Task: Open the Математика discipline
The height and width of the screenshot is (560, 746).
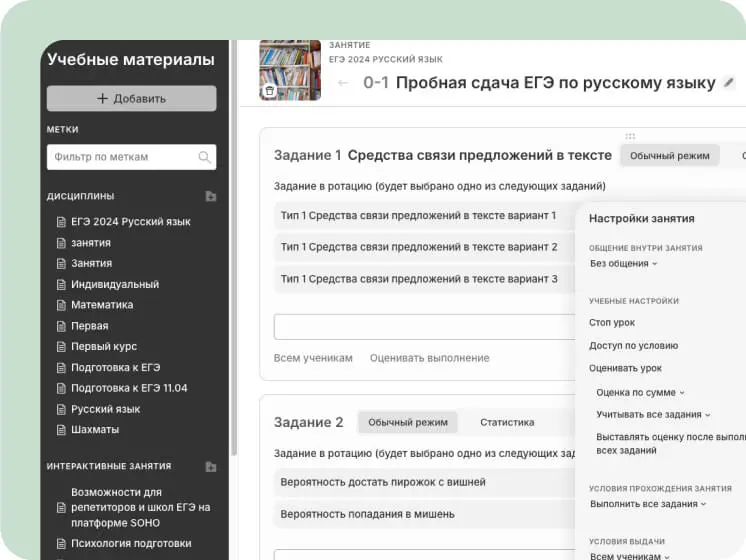Action: point(102,305)
